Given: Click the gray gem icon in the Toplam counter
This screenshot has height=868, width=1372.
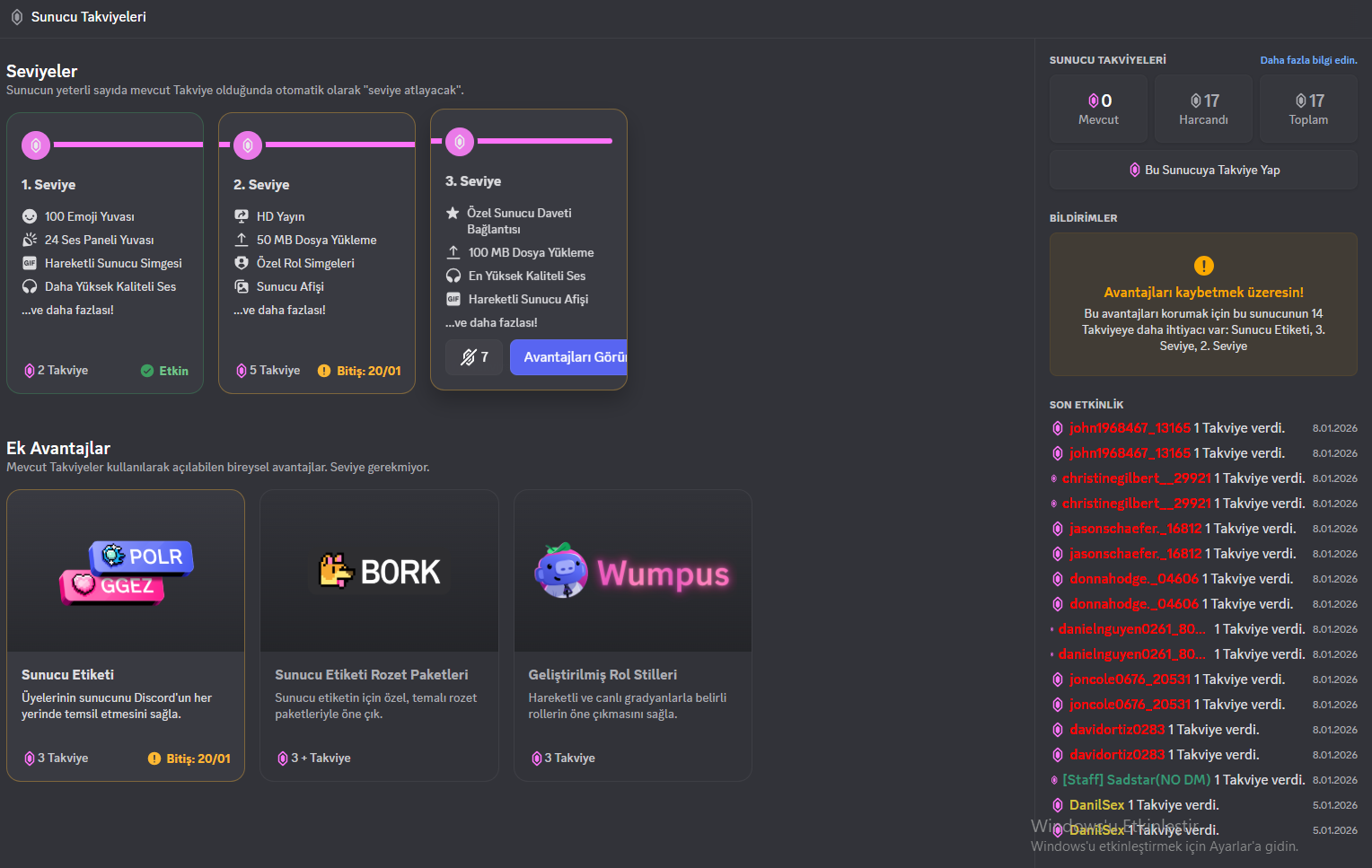Looking at the screenshot, I should pyautogui.click(x=1301, y=101).
